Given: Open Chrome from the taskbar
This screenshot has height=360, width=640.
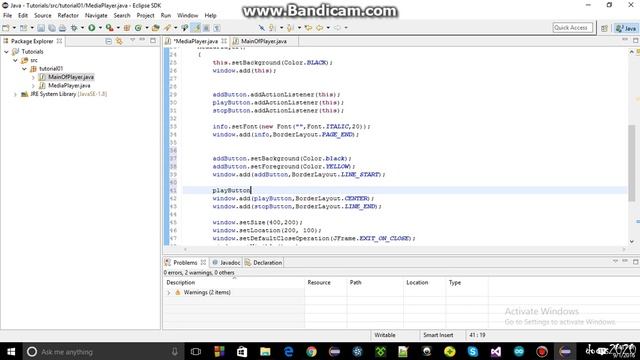Looking at the screenshot, I should (311, 351).
